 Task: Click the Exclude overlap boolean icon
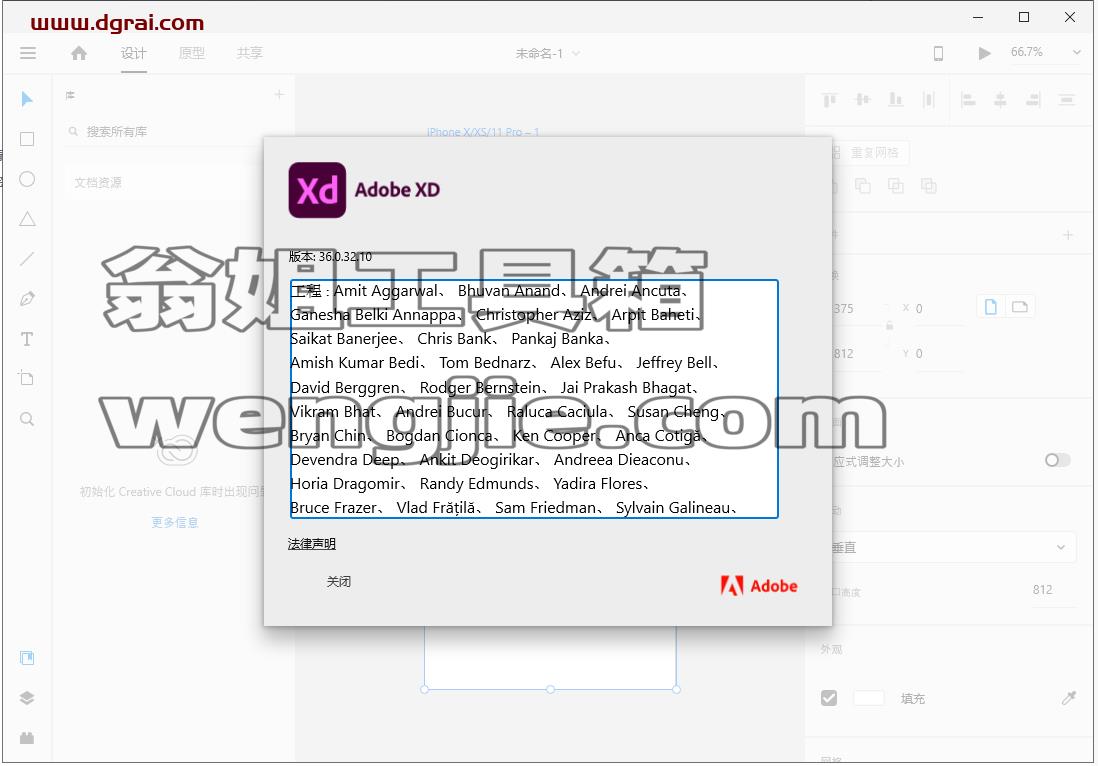[x=929, y=186]
